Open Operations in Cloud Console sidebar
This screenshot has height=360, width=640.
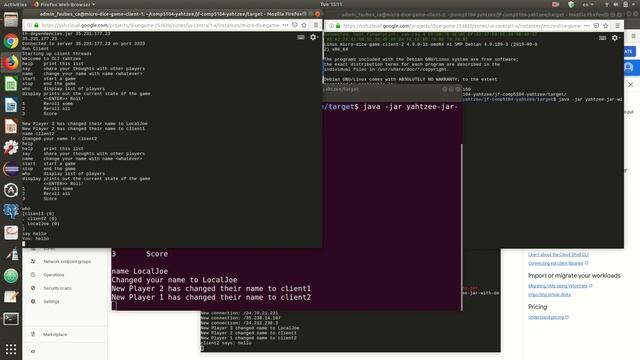click(53, 275)
